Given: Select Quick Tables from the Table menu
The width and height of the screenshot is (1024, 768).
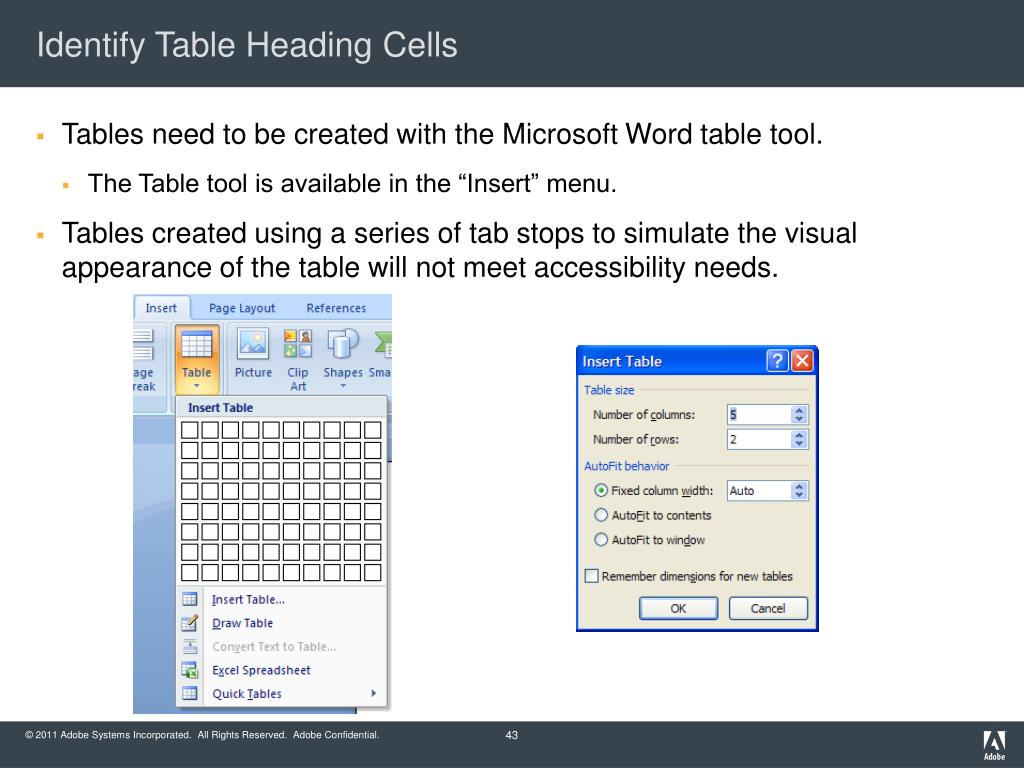Looking at the screenshot, I should pyautogui.click(x=247, y=694).
